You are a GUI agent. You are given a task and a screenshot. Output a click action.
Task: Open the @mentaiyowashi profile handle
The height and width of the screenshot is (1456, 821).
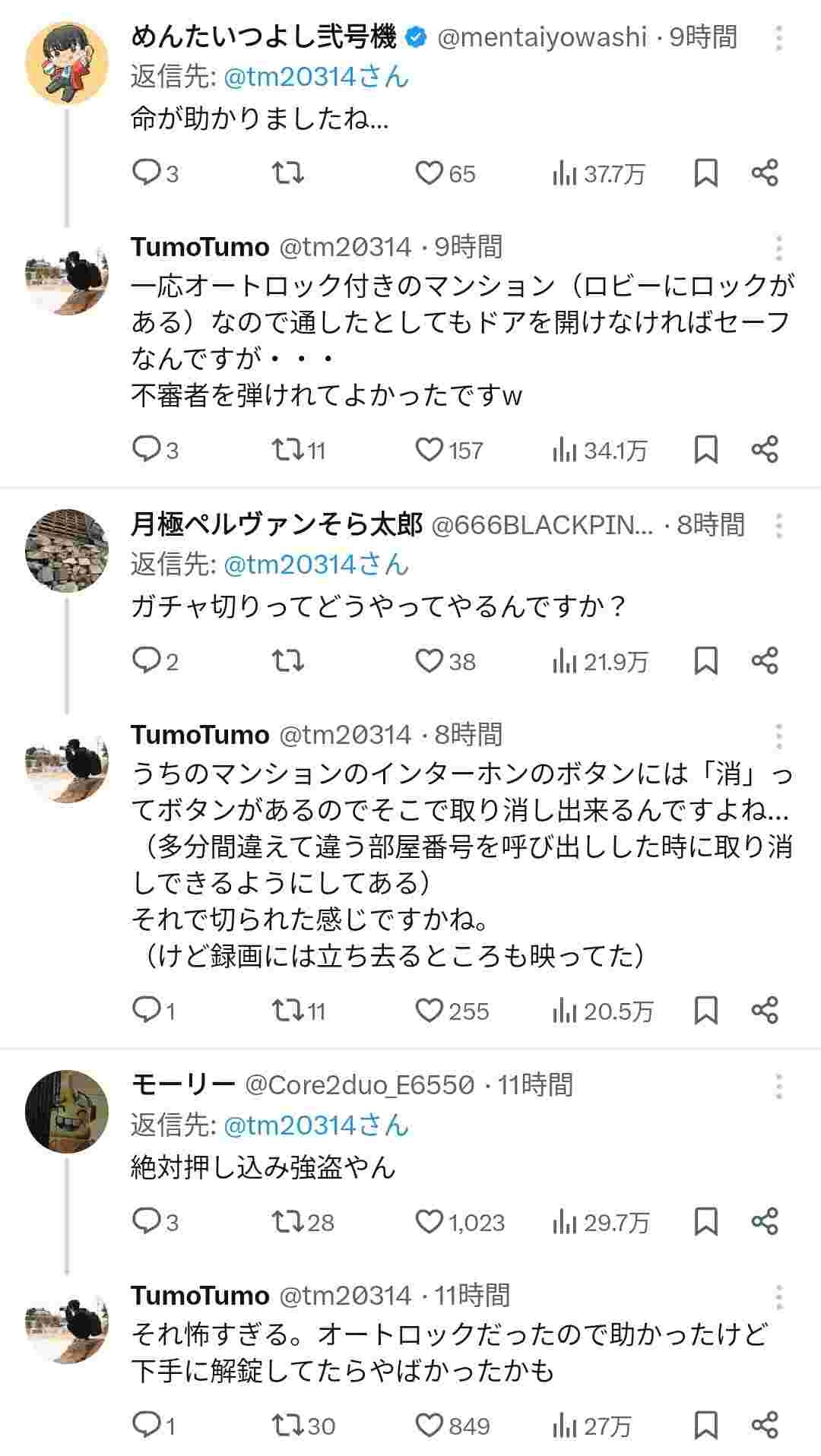(x=542, y=37)
